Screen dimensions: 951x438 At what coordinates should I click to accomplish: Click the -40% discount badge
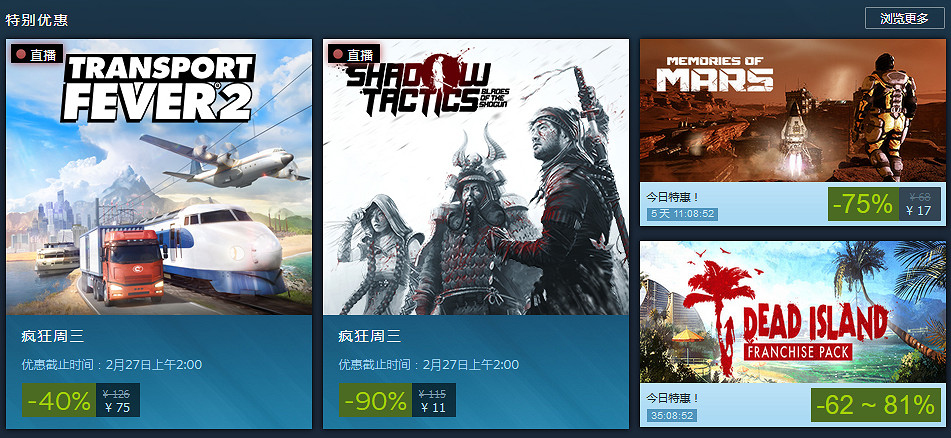tap(59, 400)
